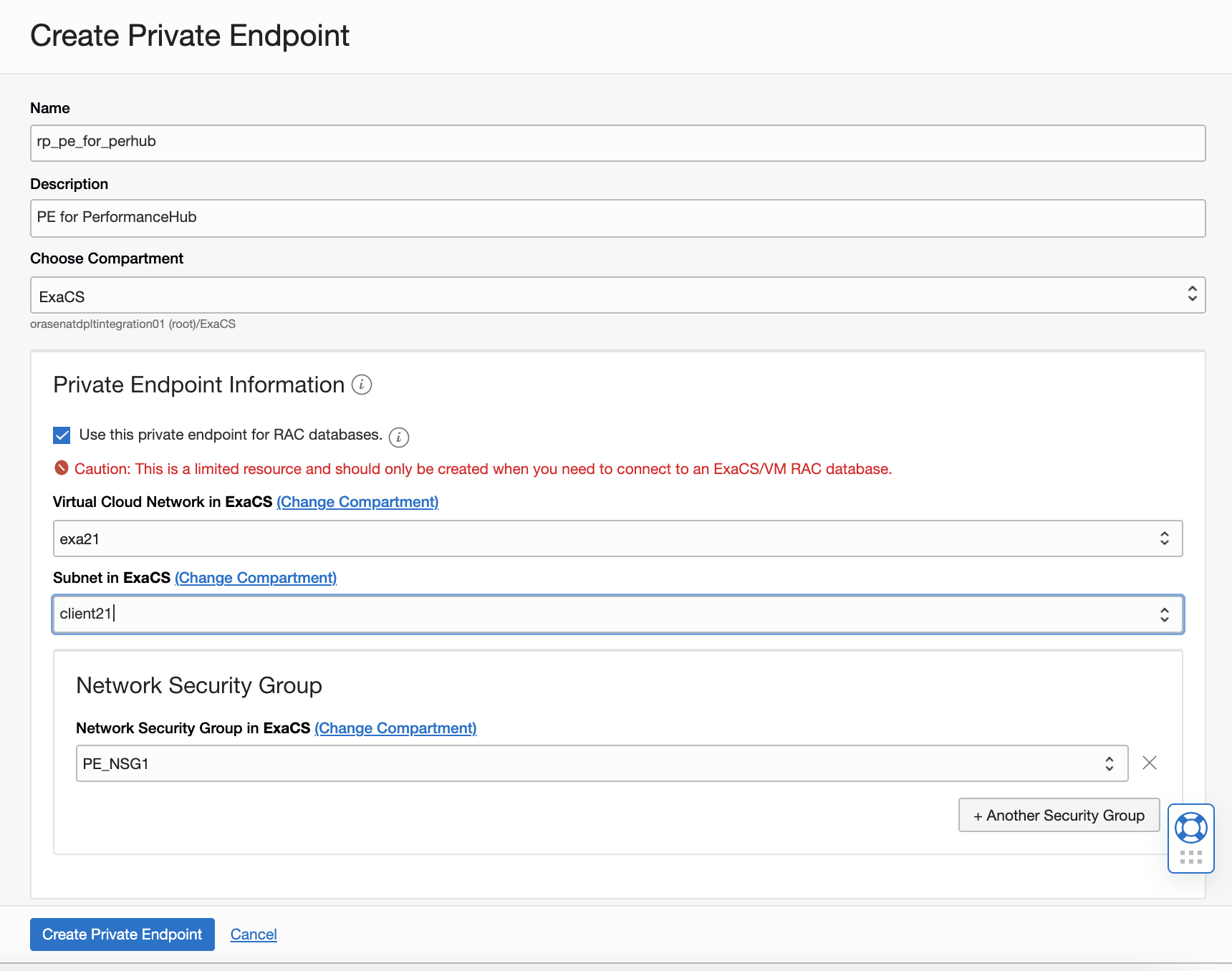Expand the PE_NSG1 security group dropdown
The height and width of the screenshot is (971, 1232).
[602, 763]
